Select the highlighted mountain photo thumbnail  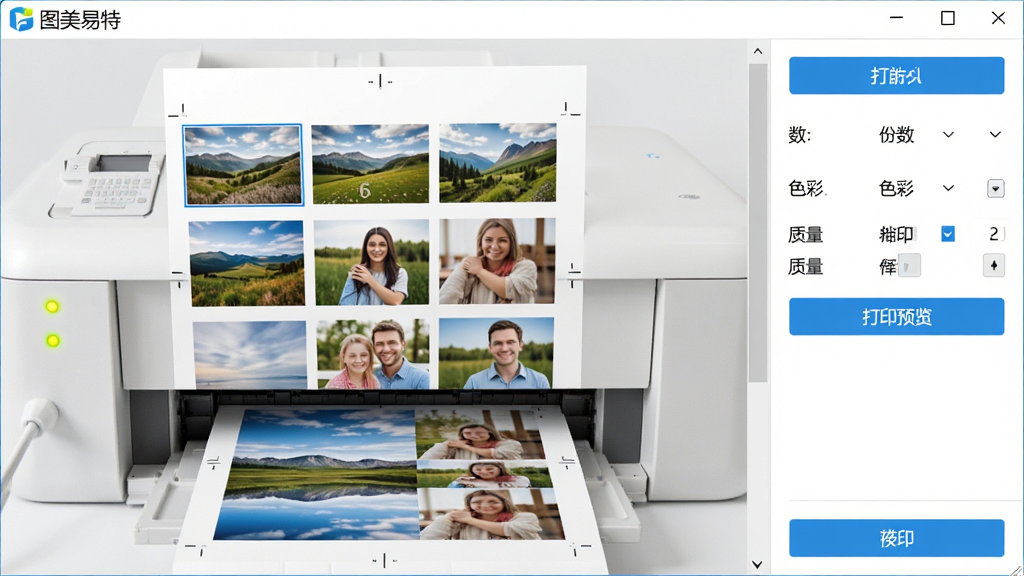pos(244,165)
